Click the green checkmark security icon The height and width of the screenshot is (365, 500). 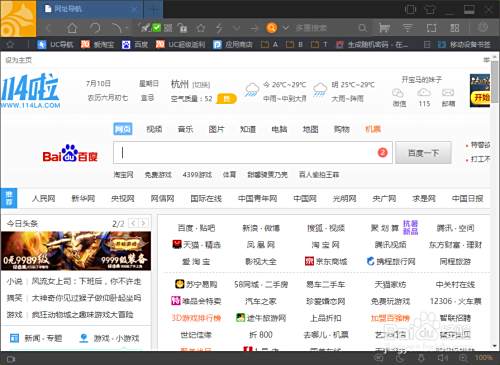point(156,28)
